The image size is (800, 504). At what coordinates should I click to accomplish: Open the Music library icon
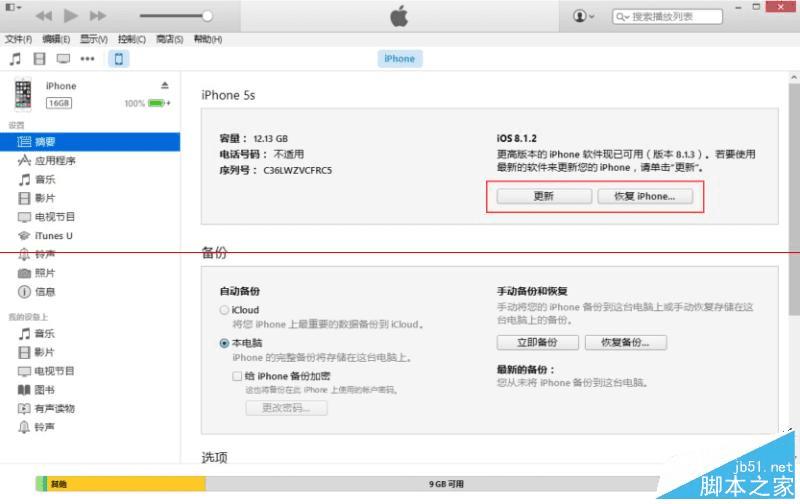[x=15, y=59]
